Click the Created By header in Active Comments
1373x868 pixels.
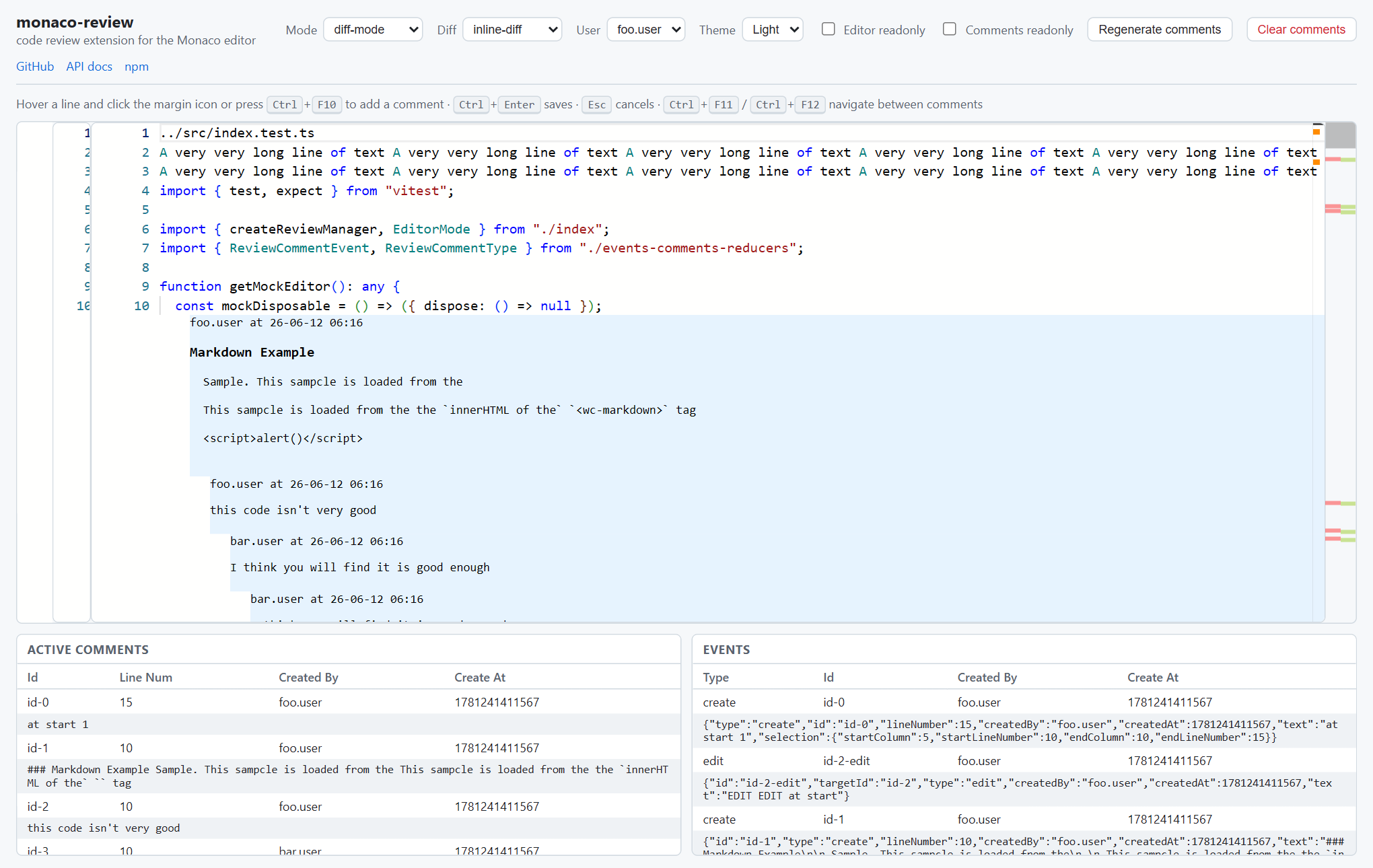308,678
